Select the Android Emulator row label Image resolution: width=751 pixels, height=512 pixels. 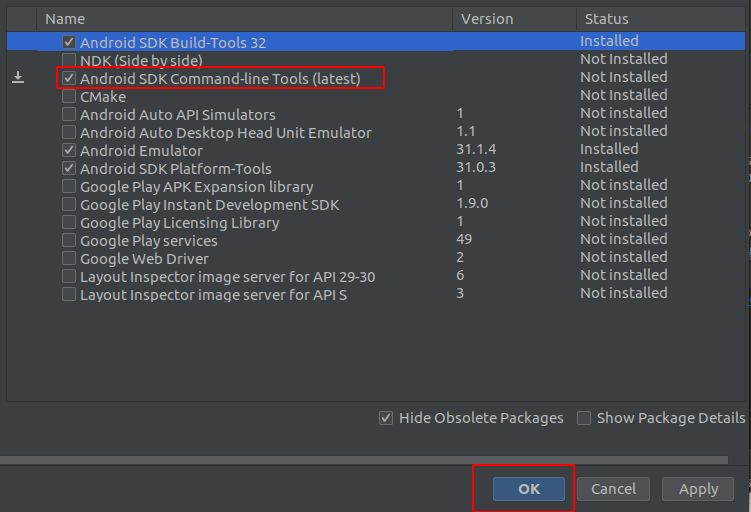pyautogui.click(x=141, y=151)
